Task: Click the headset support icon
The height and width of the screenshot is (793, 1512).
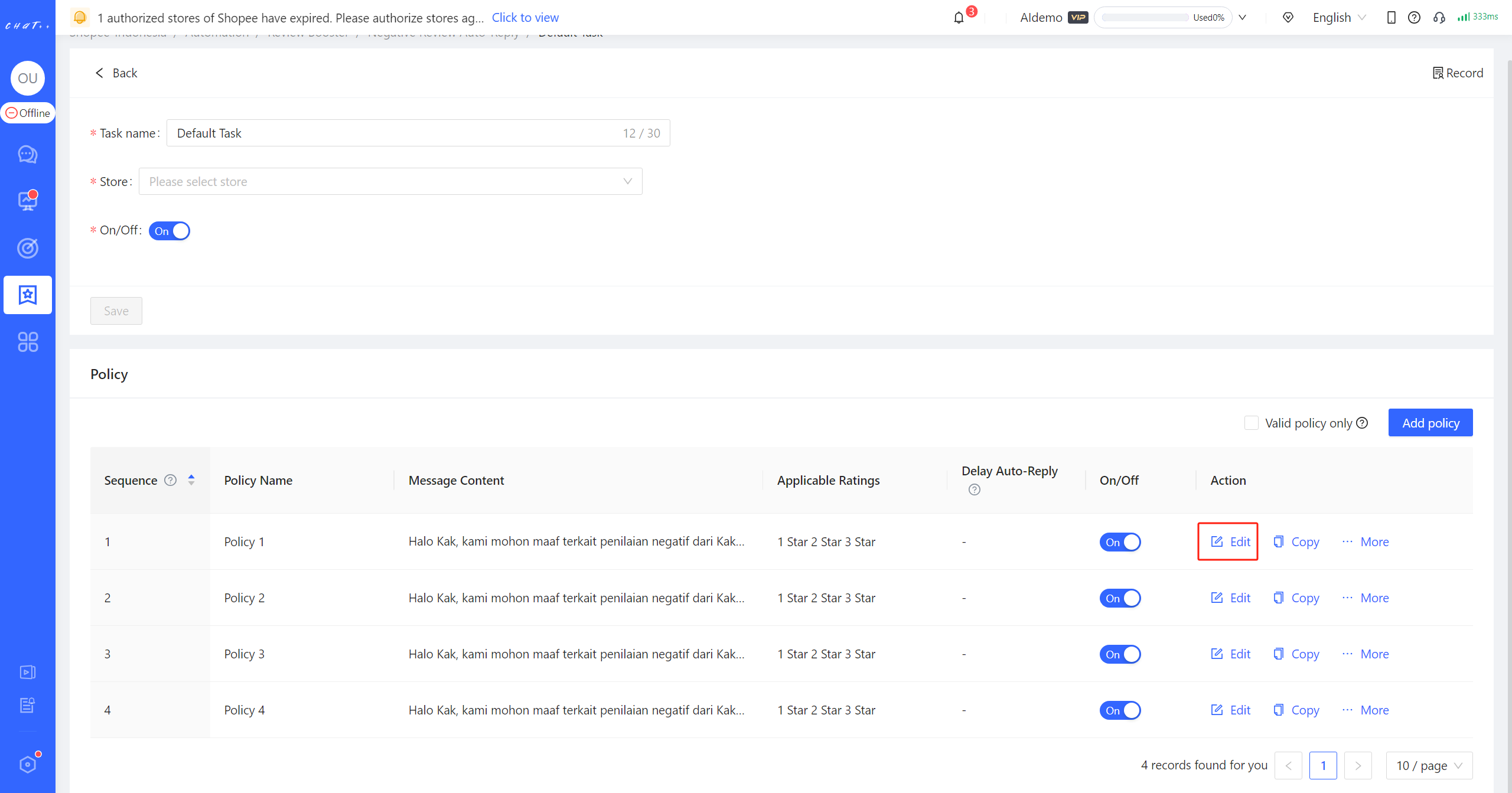Action: click(1439, 18)
